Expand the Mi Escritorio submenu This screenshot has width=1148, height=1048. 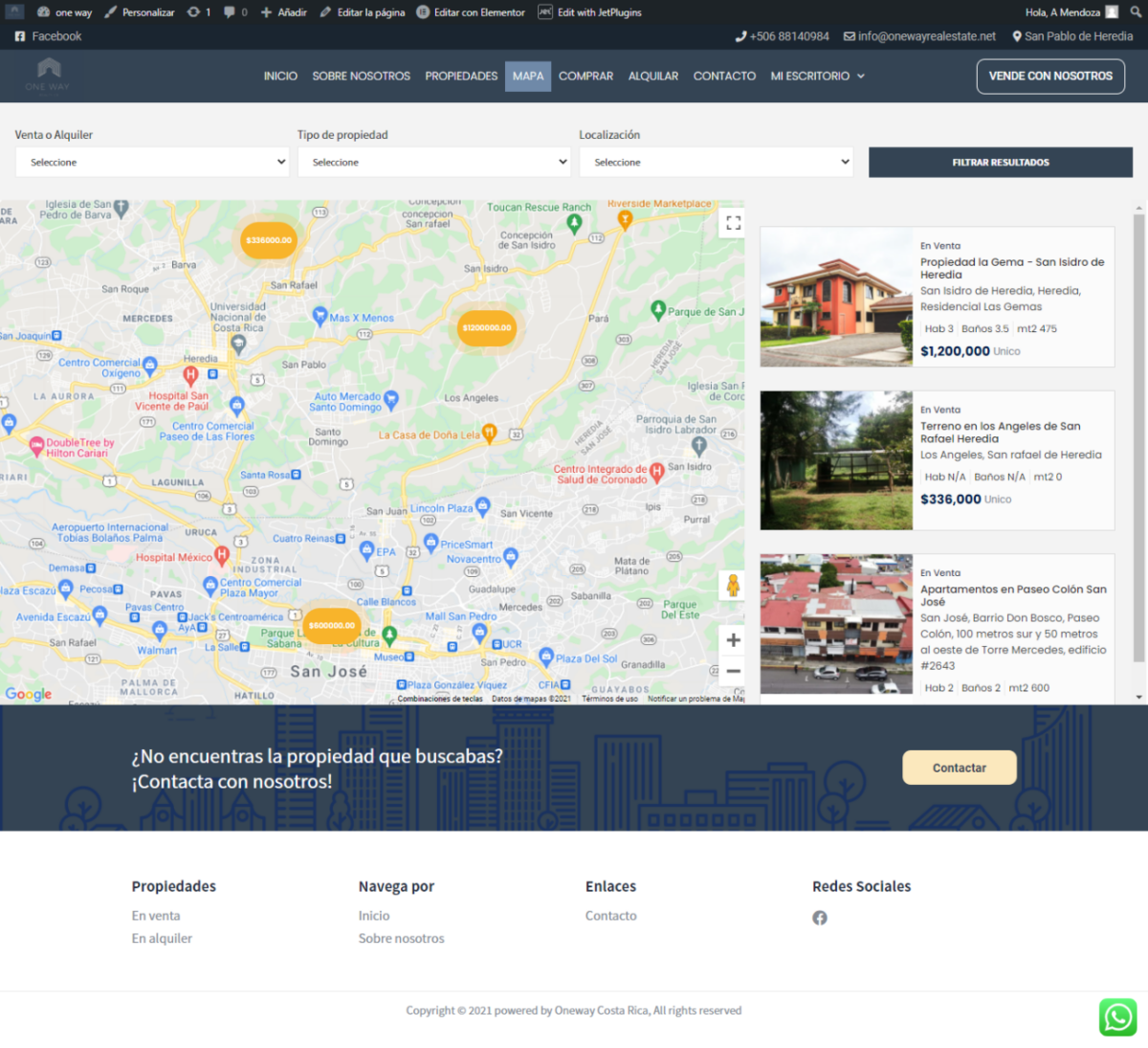pos(860,77)
